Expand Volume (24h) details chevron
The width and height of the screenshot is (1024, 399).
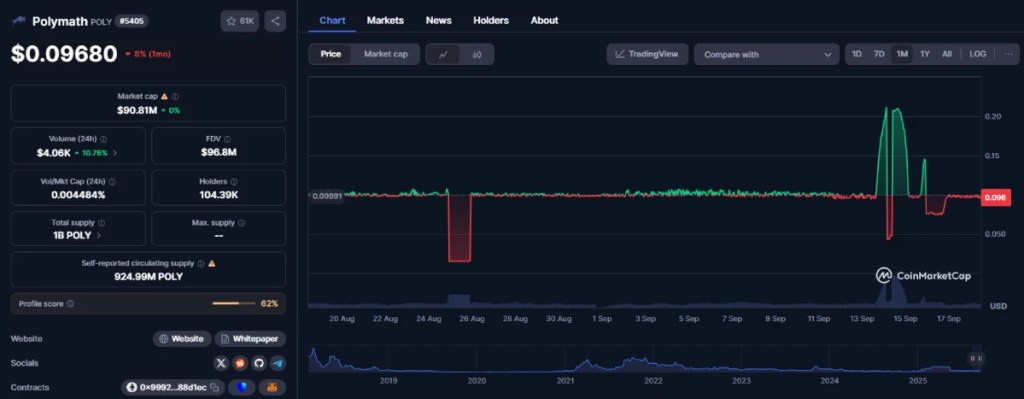[115, 153]
